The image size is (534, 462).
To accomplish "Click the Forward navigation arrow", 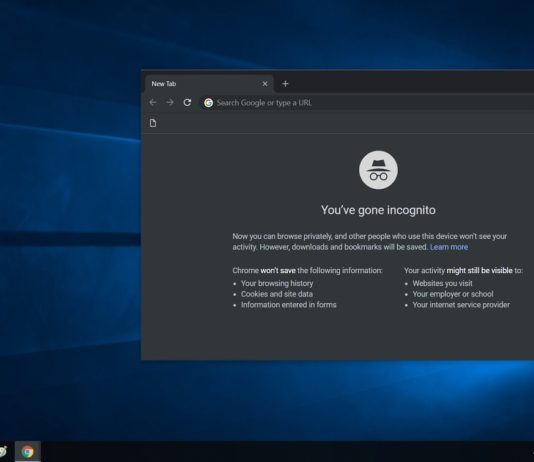I will coord(170,102).
